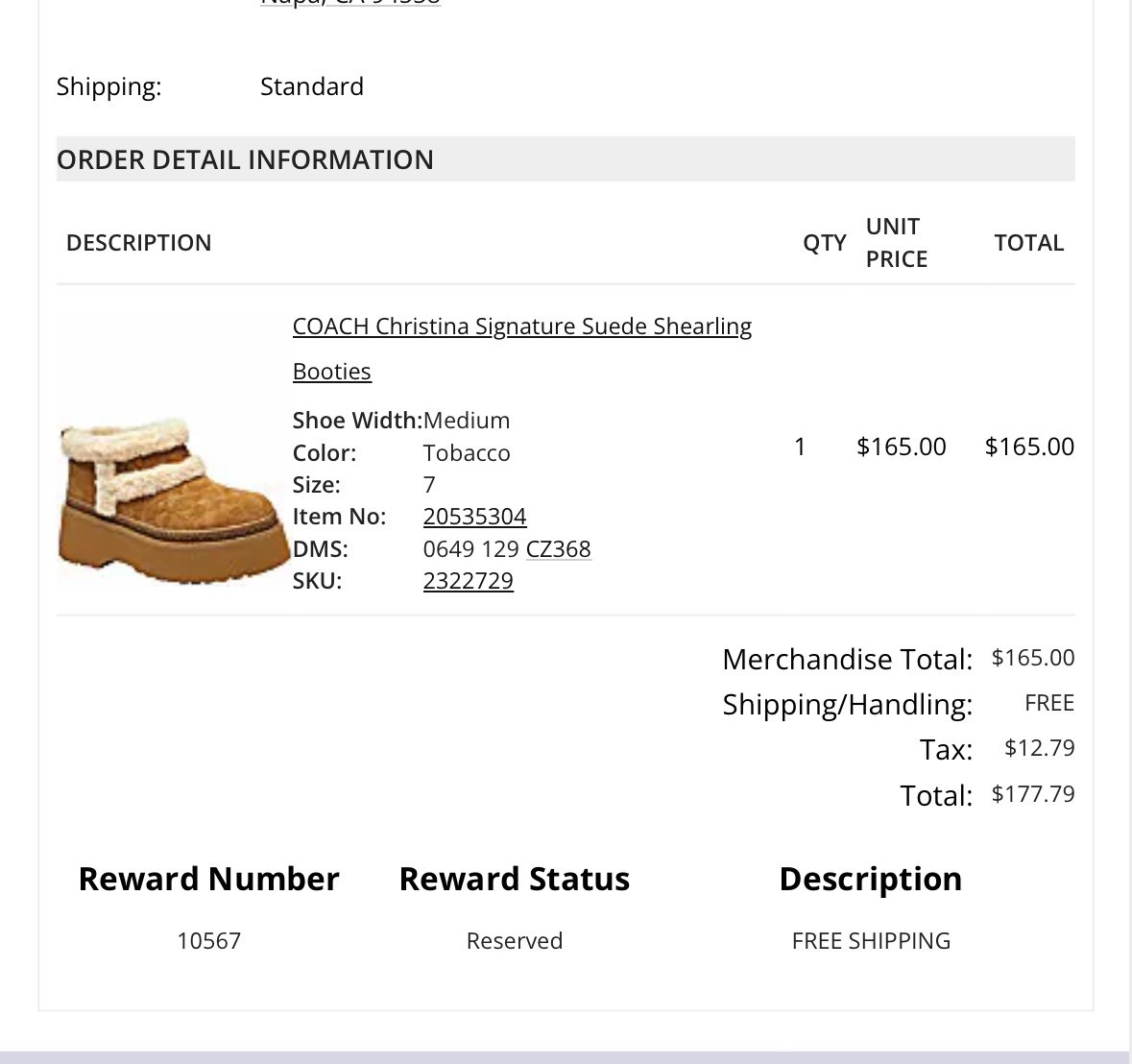Click the Shipping/Handling FREE value
Screen dimensions: 1132x1064
(1049, 703)
